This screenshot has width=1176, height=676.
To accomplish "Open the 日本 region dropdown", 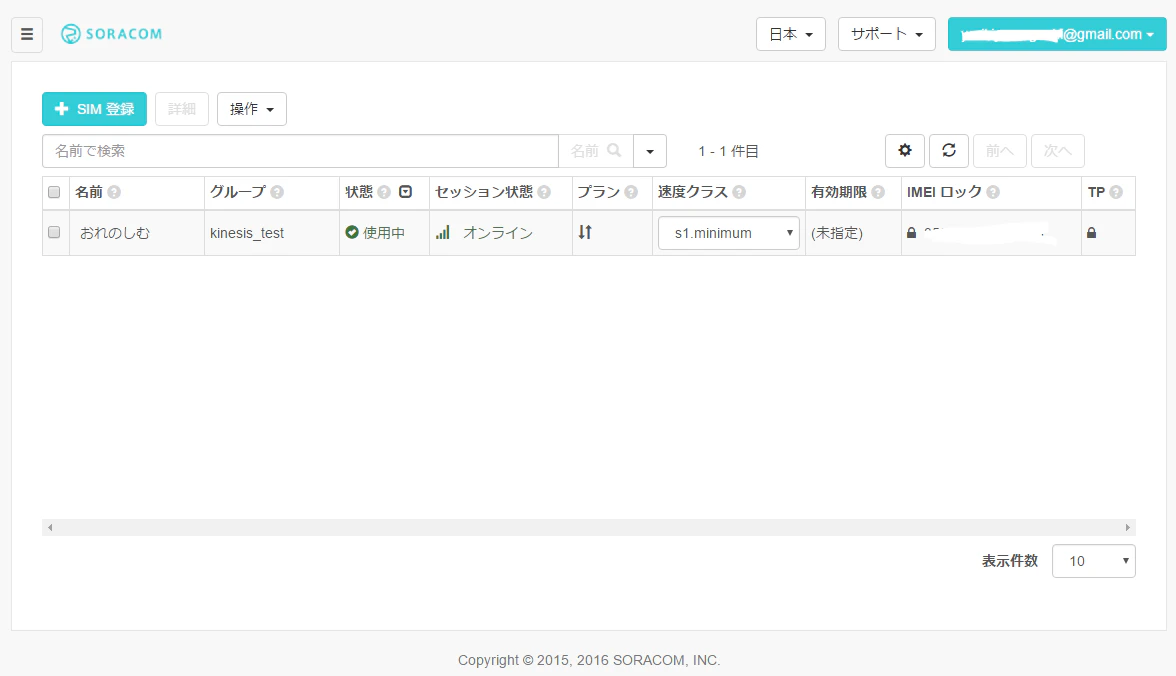I will coord(790,35).
